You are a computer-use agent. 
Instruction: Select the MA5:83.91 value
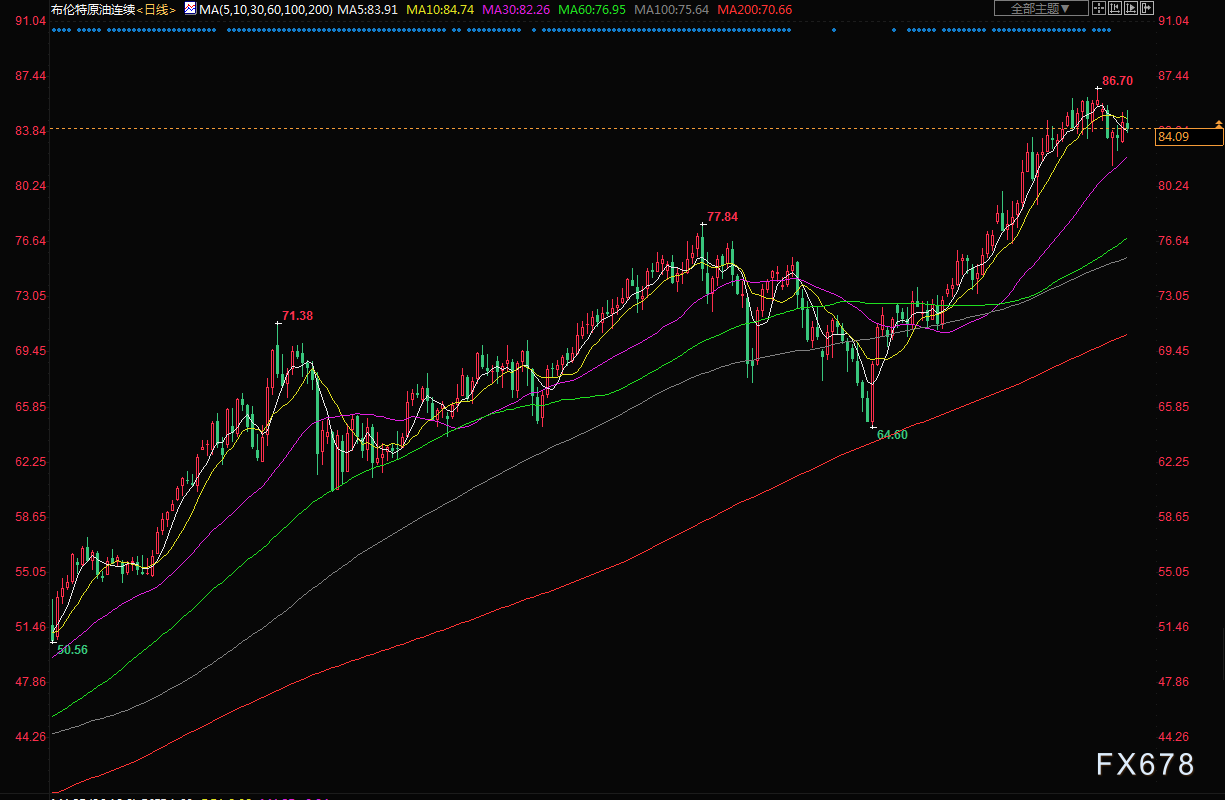click(x=368, y=9)
